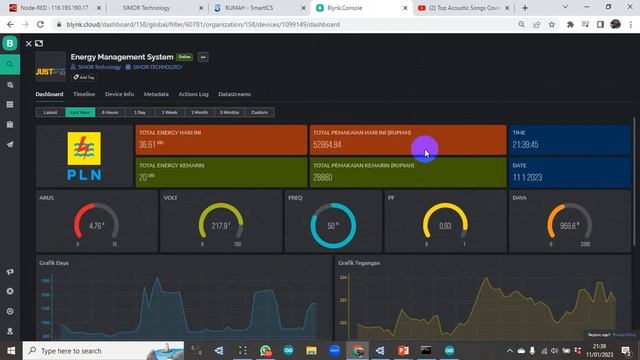Image resolution: width=640 pixels, height=360 pixels.
Task: Click the Windows taskbar search box
Action: click(x=103, y=351)
